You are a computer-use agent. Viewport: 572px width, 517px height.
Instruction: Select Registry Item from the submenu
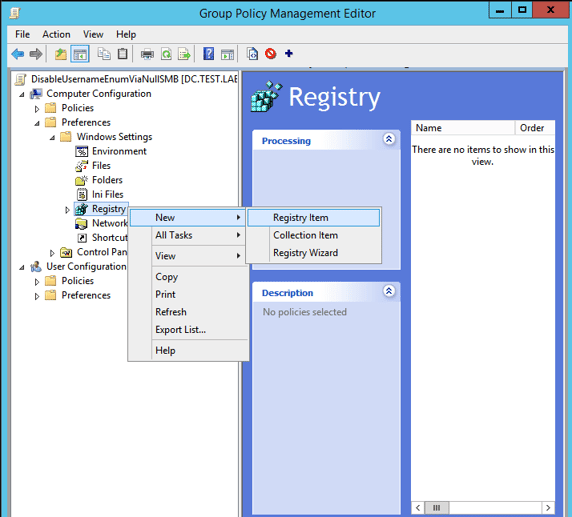click(314, 217)
